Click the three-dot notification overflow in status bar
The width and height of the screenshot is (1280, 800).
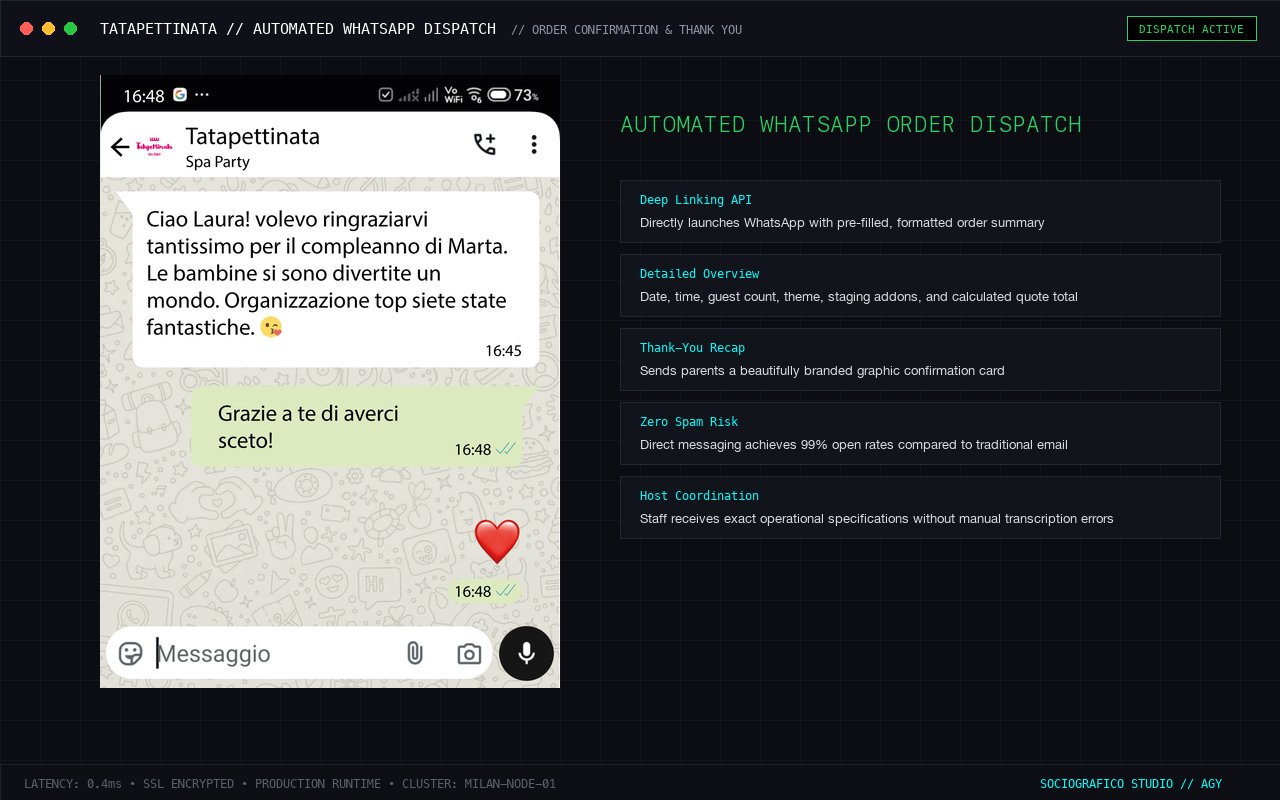coord(202,95)
